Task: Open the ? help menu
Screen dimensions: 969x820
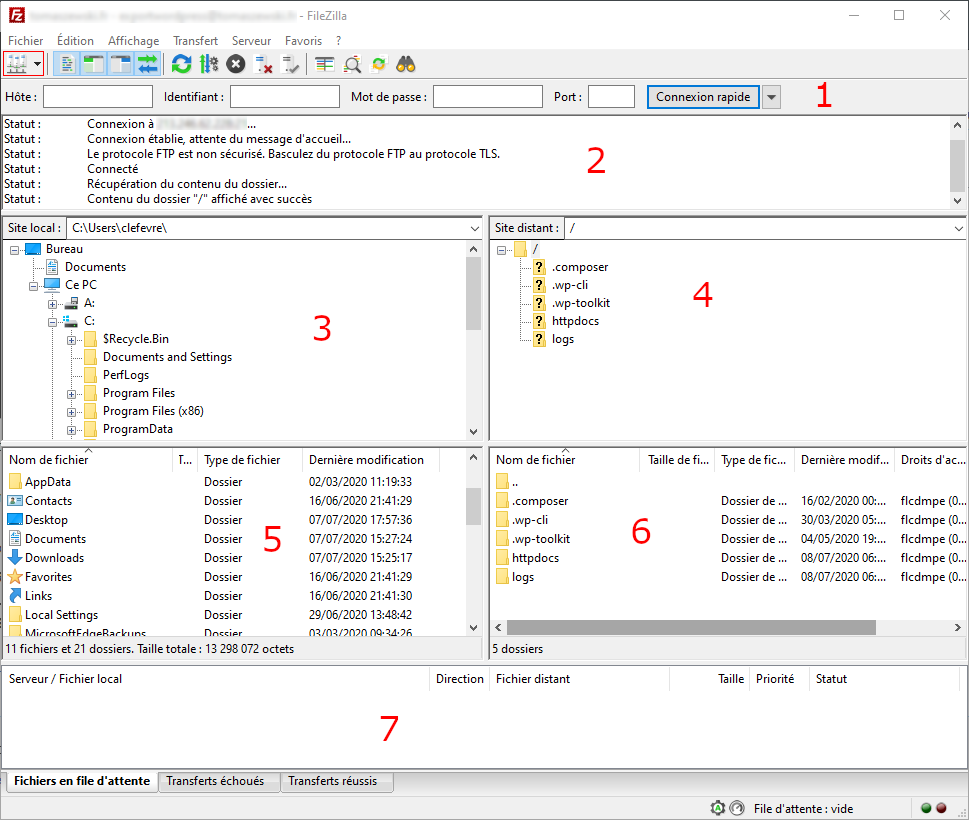Action: point(338,41)
